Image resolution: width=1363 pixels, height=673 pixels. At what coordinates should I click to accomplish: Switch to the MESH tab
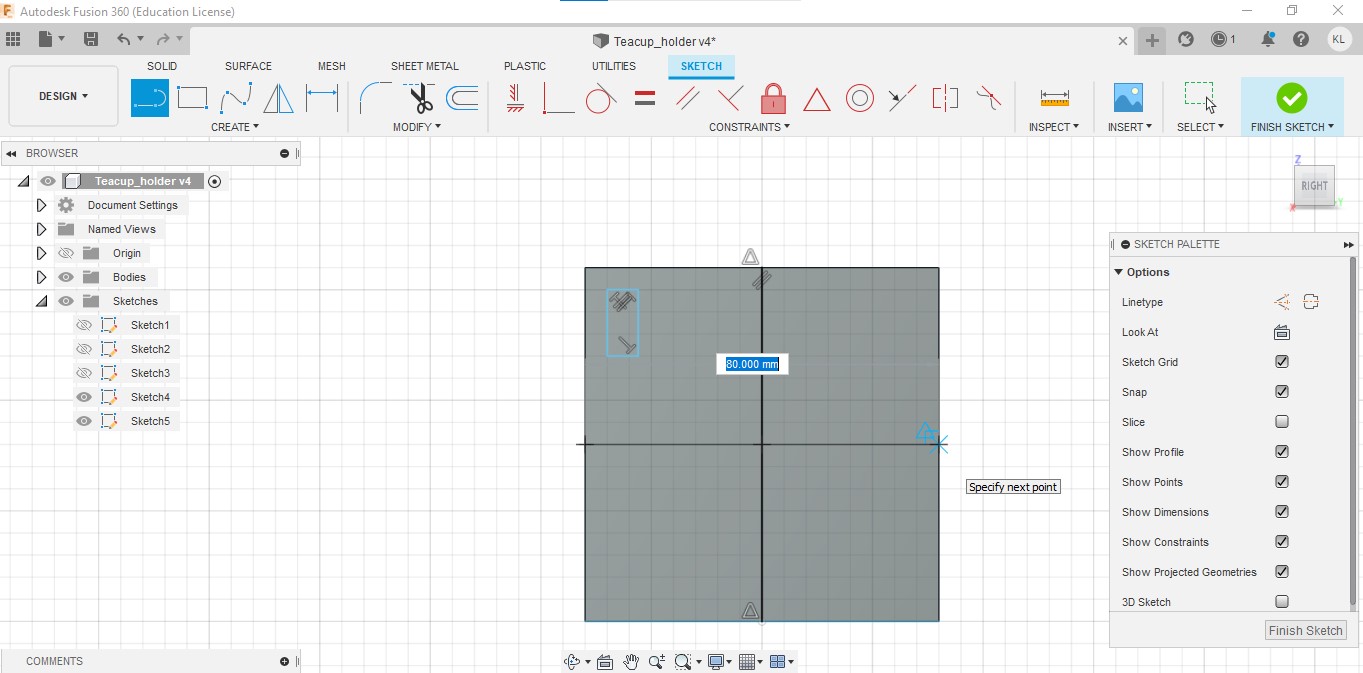coord(332,66)
